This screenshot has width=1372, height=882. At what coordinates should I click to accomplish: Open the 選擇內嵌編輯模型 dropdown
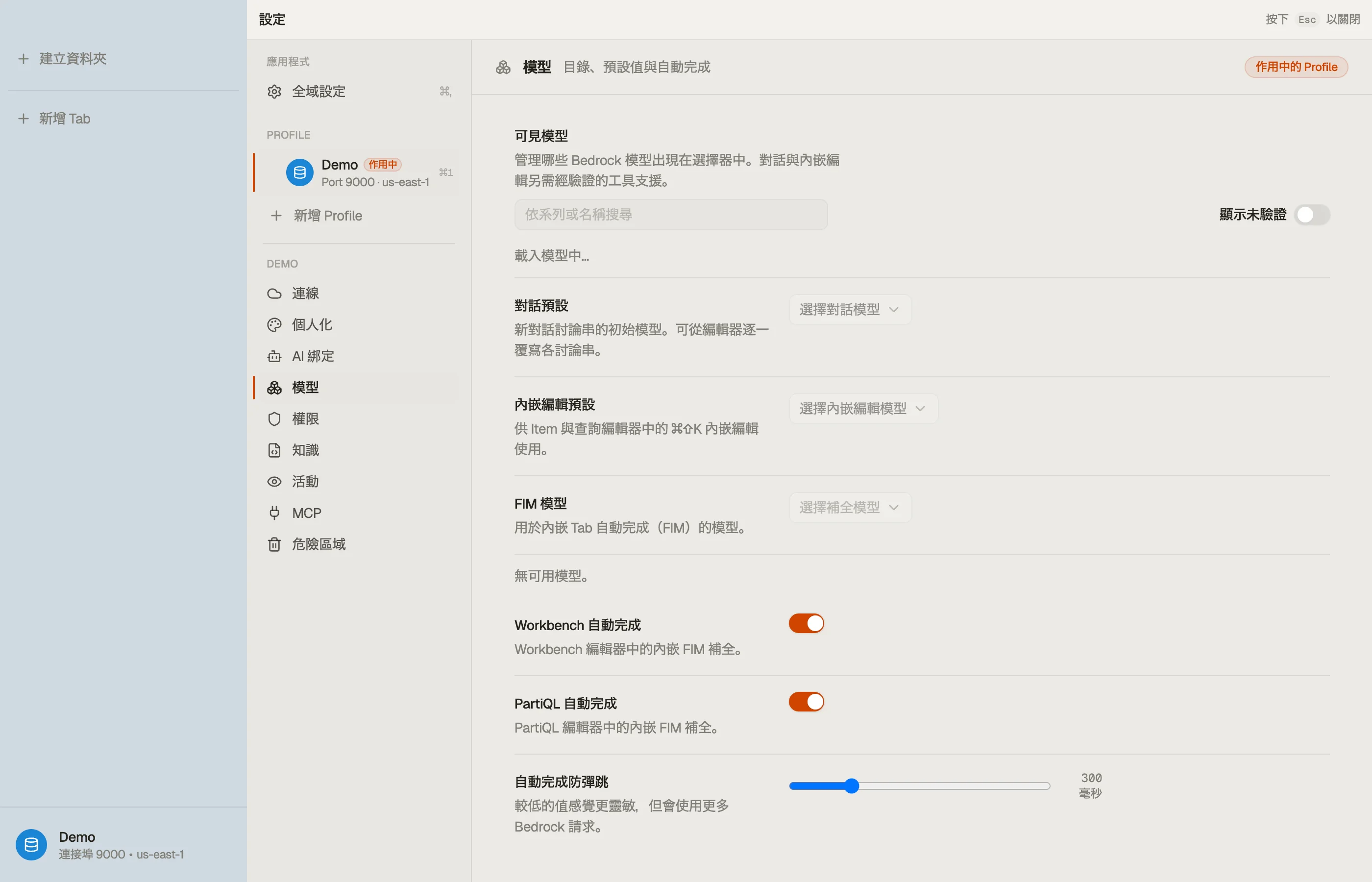863,409
